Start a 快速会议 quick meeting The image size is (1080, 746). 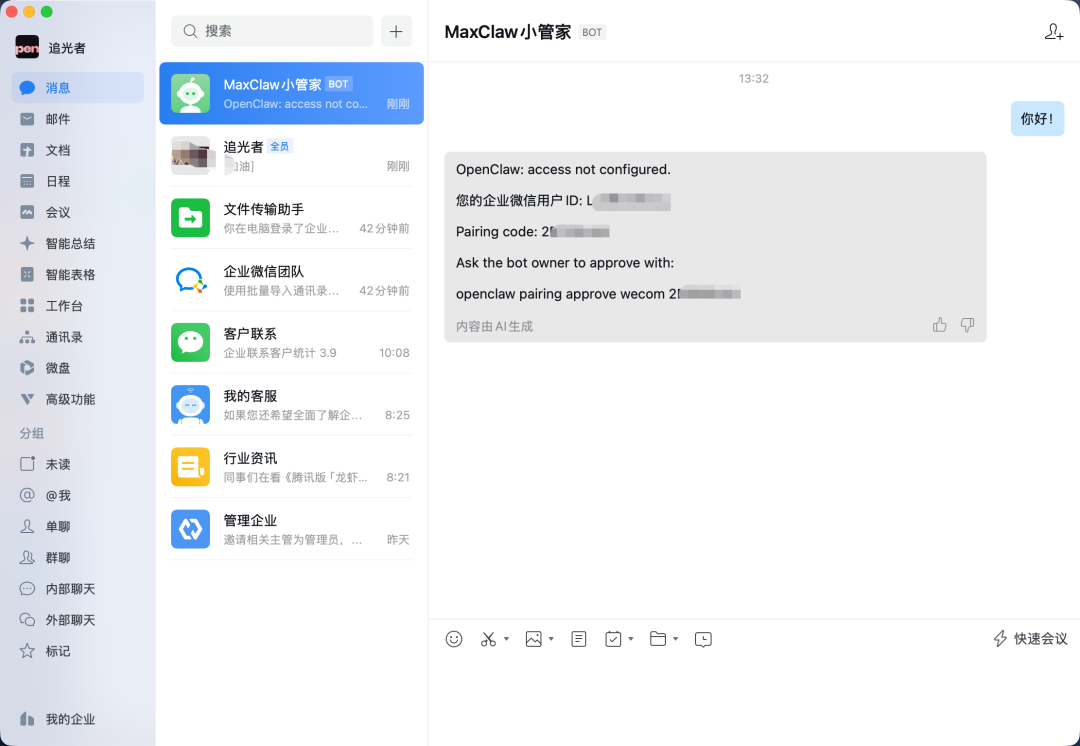click(1029, 638)
